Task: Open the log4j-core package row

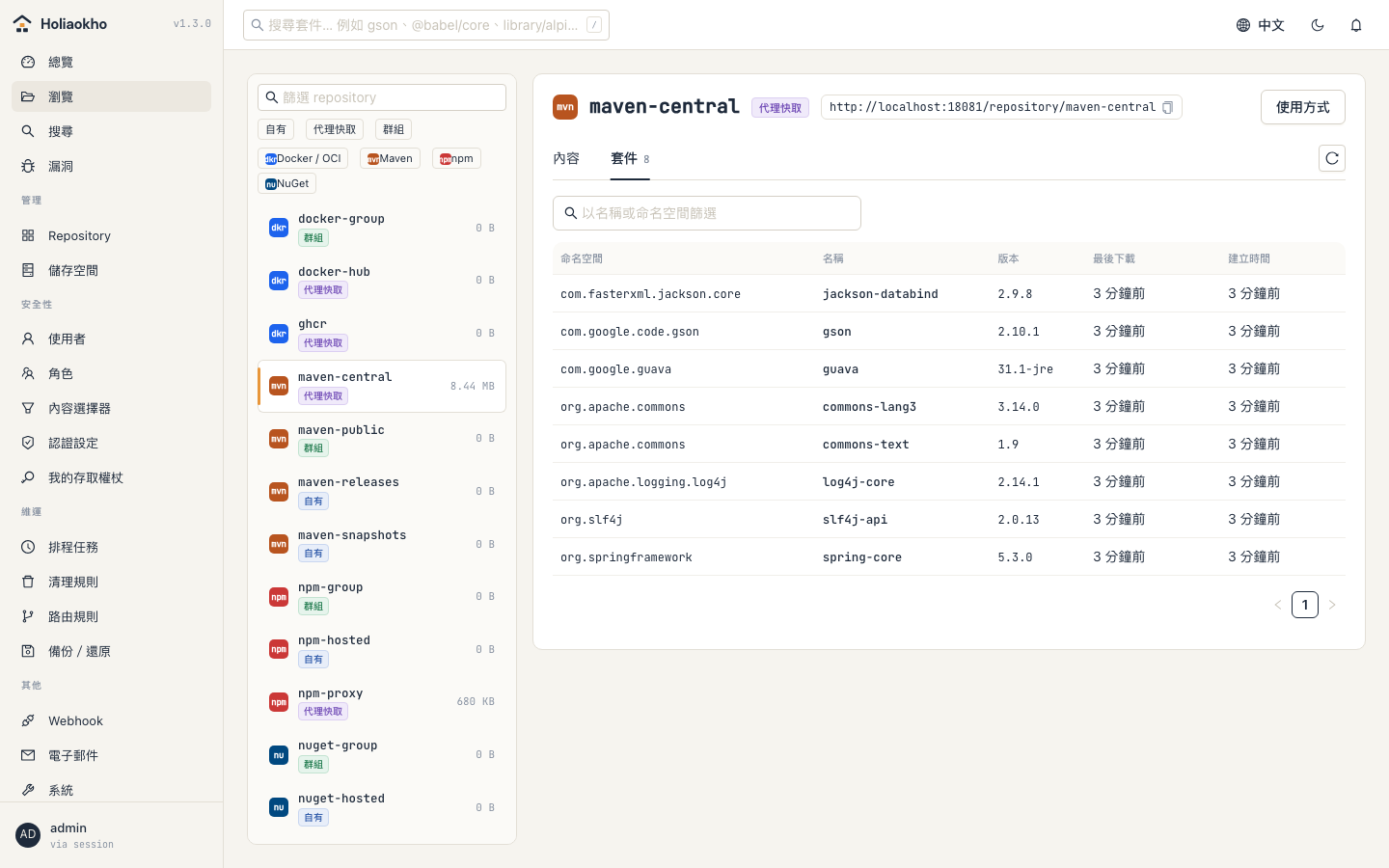Action: [x=949, y=481]
